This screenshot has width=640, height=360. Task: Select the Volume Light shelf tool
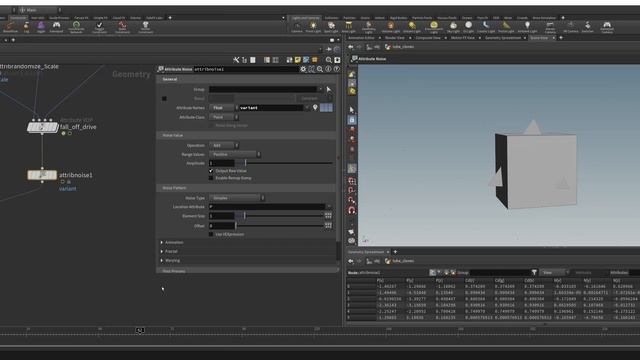coord(391,27)
